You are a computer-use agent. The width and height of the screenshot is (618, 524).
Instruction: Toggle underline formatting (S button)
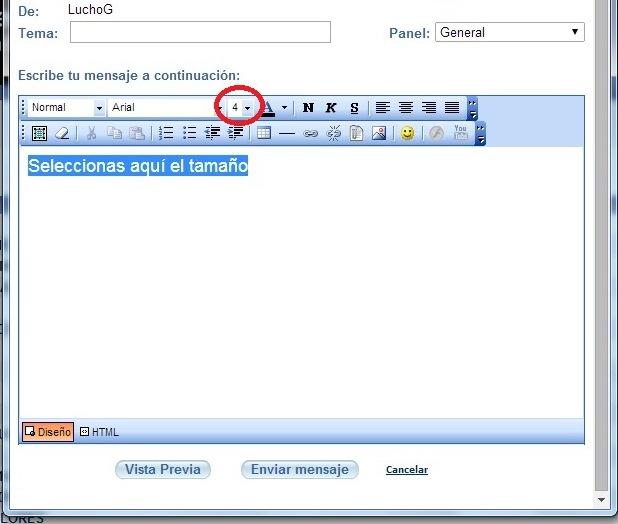(354, 108)
